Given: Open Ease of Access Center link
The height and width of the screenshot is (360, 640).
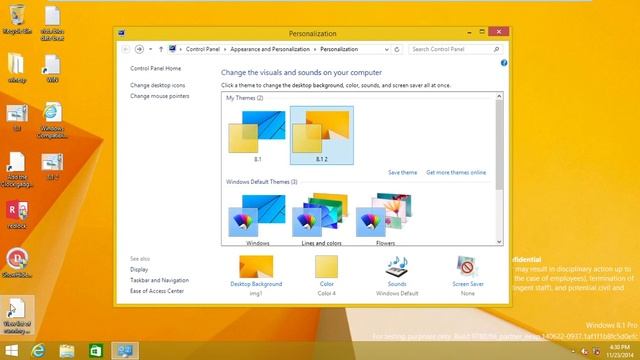Looking at the screenshot, I should 157,291.
